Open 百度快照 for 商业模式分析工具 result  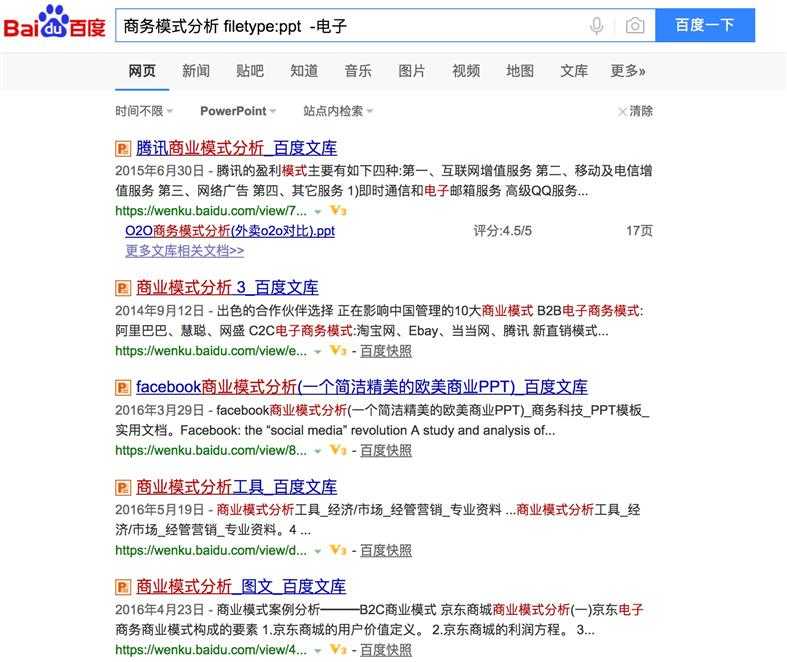pos(386,551)
